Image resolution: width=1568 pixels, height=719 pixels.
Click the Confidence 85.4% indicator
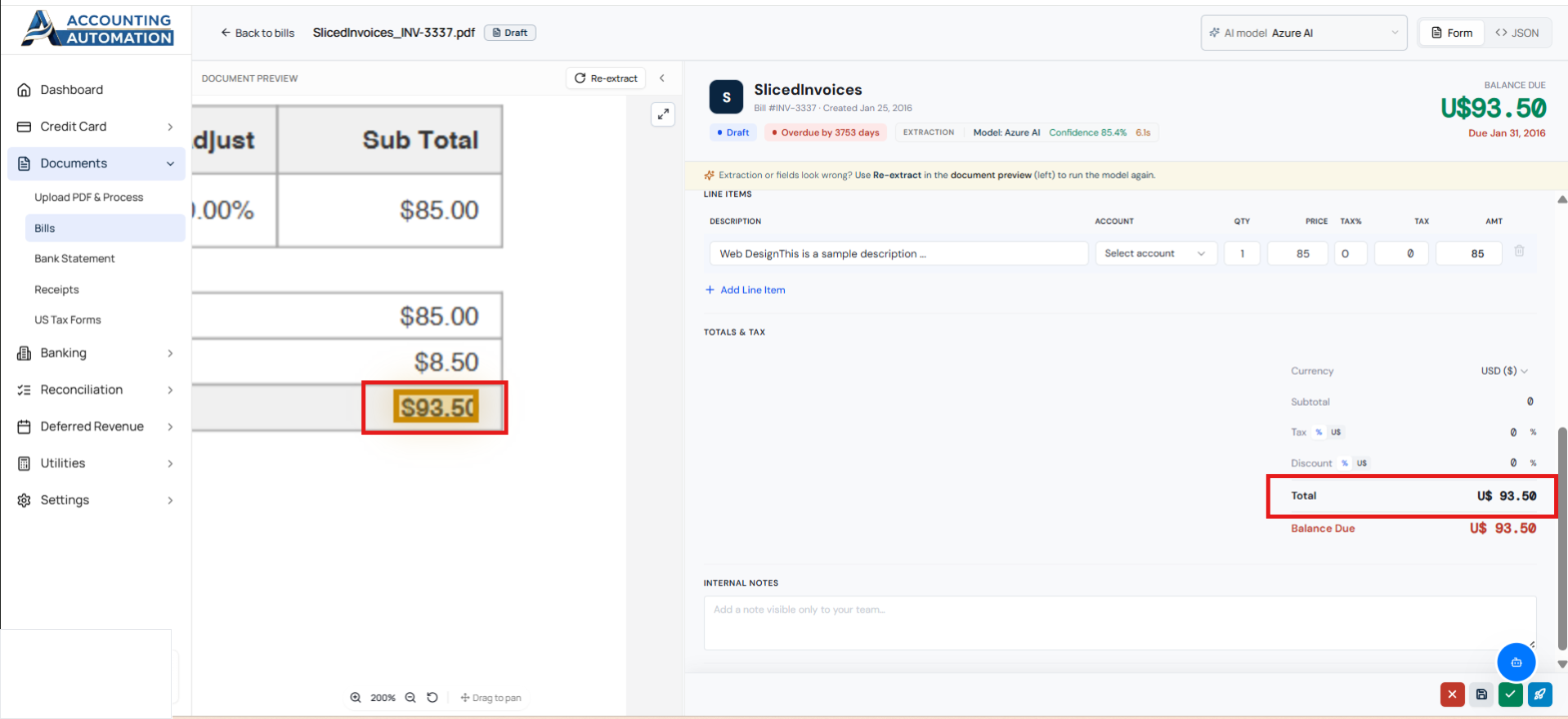click(1087, 132)
